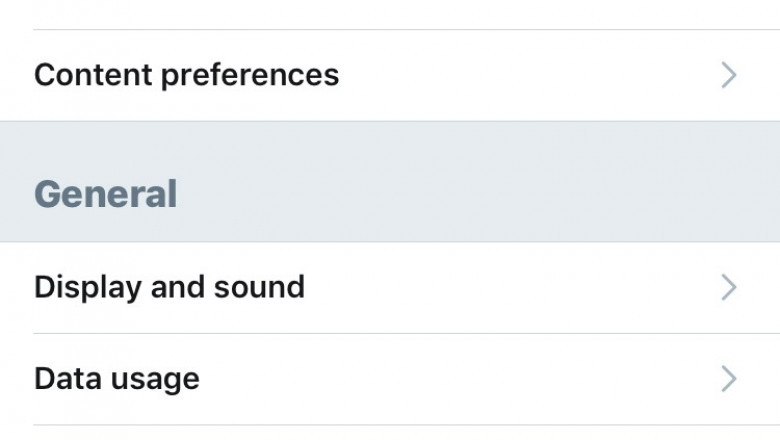Click the arrow next to Data usage
The image size is (780, 440).
point(729,379)
